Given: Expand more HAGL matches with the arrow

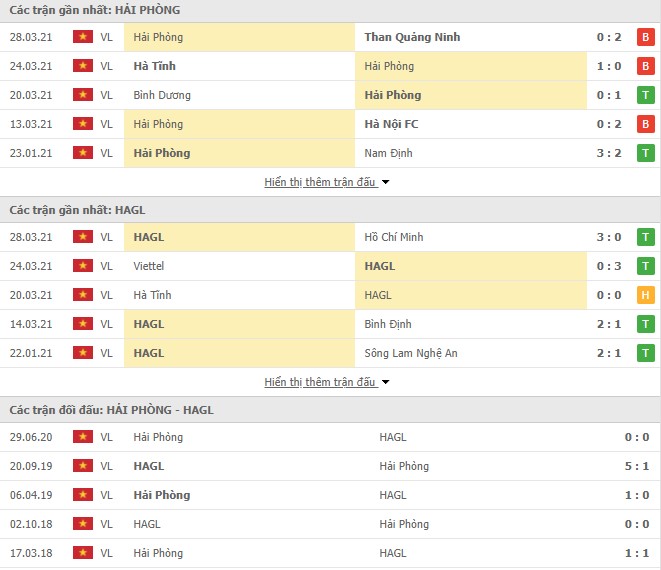Looking at the screenshot, I should pyautogui.click(x=386, y=383).
